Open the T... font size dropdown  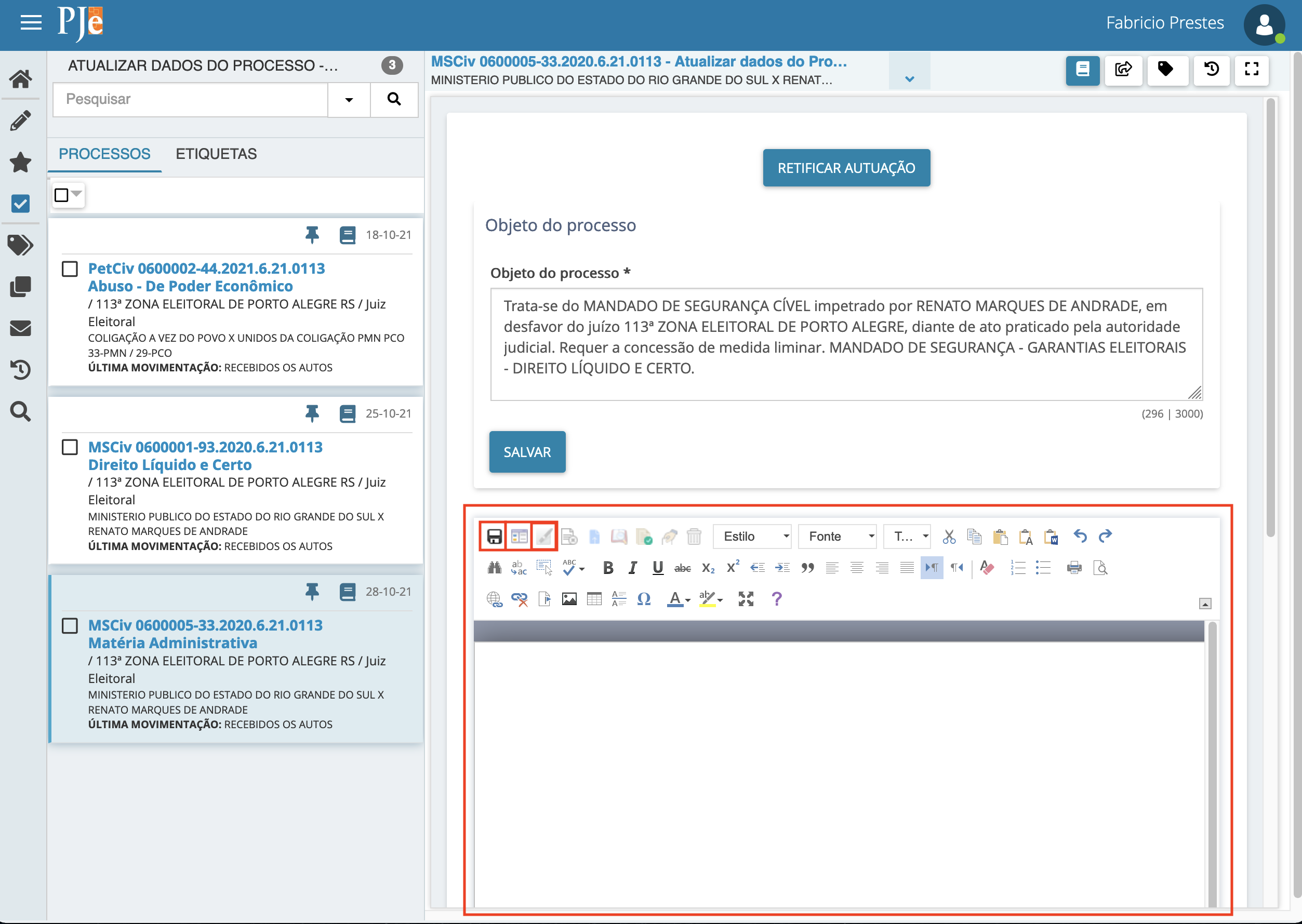click(x=908, y=537)
